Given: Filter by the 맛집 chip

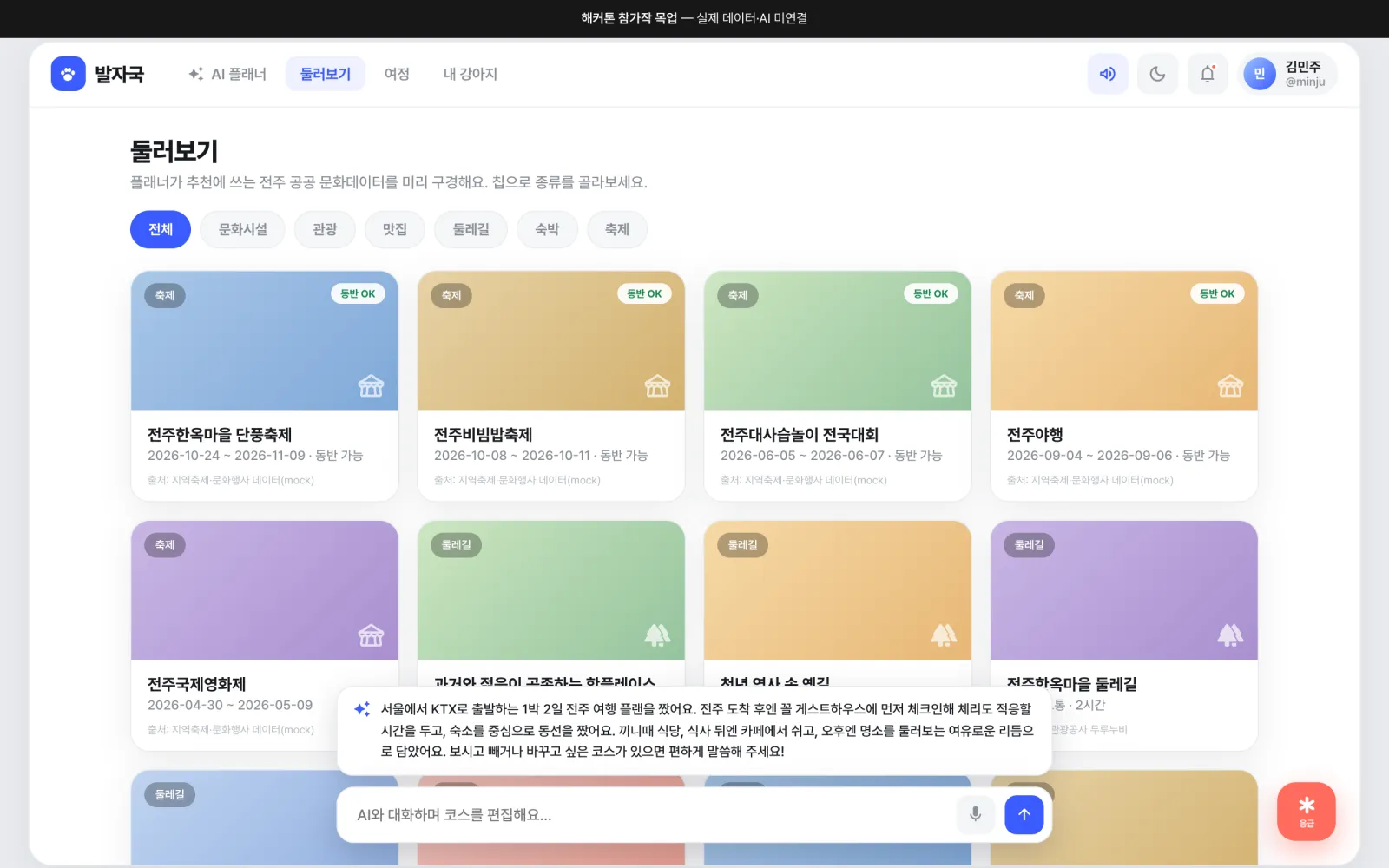Looking at the screenshot, I should point(395,229).
